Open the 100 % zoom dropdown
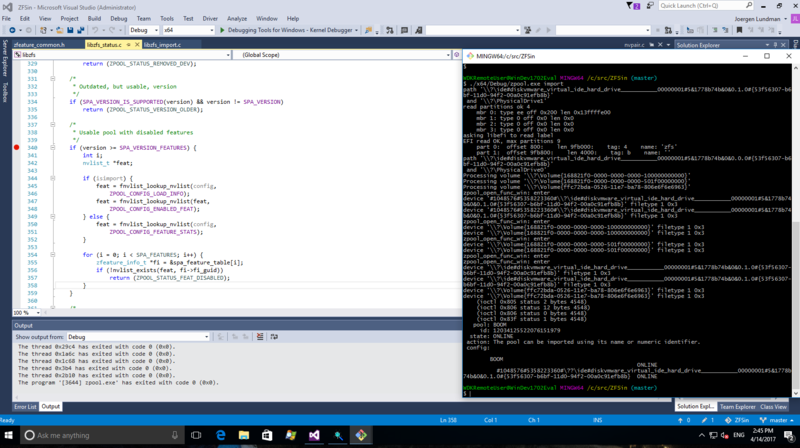Screen dimensions: 800x448 coord(27,313)
